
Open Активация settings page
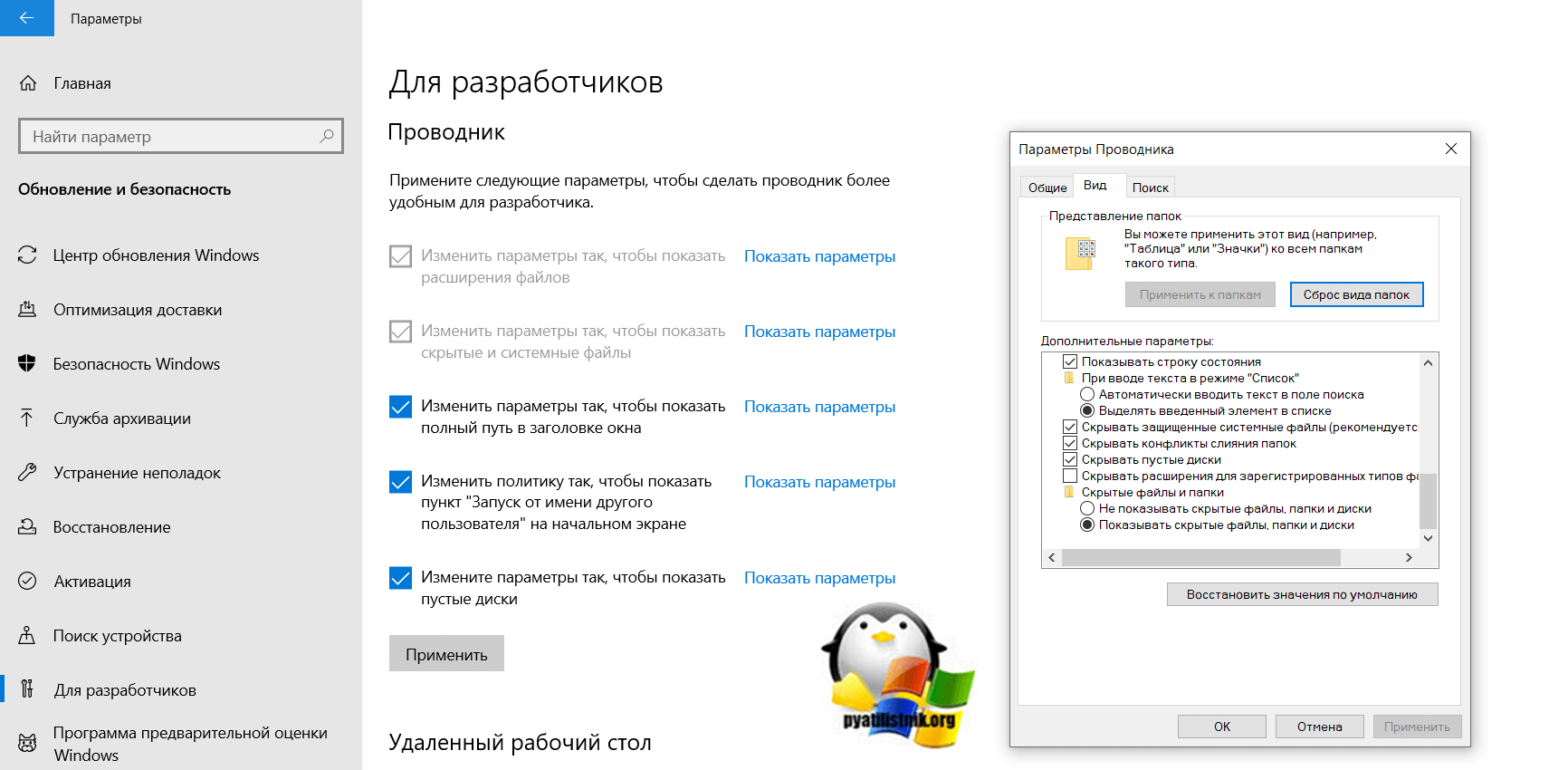[x=91, y=582]
